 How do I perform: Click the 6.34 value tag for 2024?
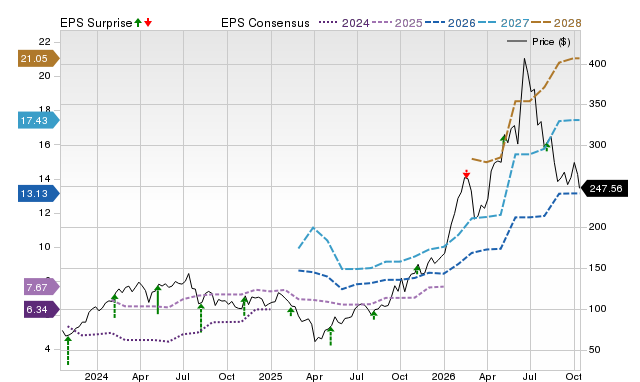click(42, 309)
